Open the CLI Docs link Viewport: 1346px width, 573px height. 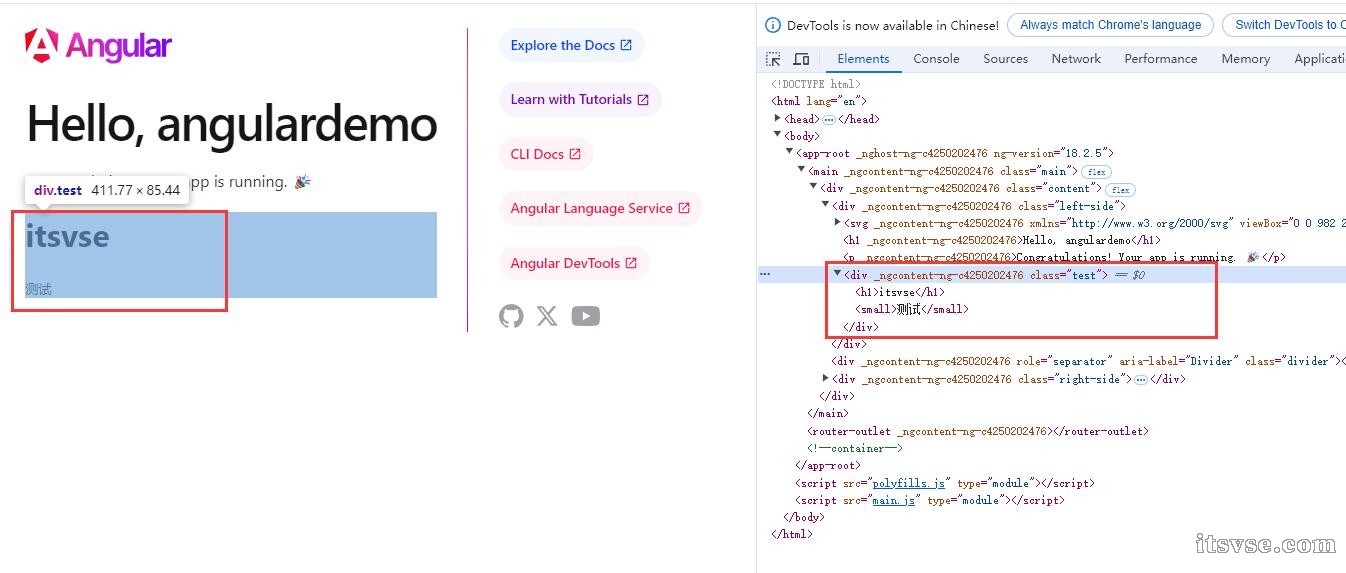pyautogui.click(x=546, y=154)
